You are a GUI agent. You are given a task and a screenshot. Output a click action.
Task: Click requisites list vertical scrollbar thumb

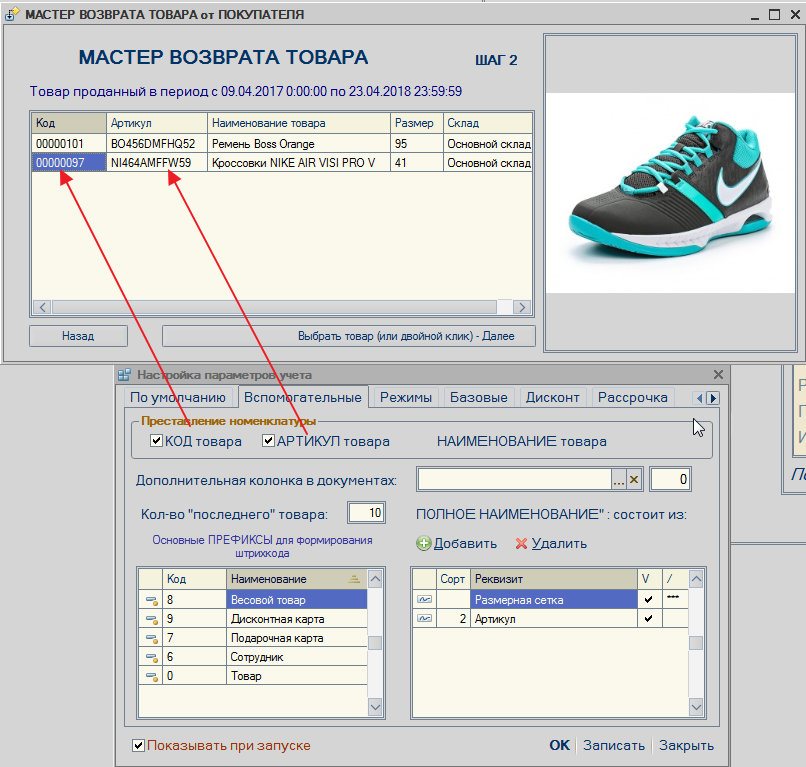click(696, 643)
